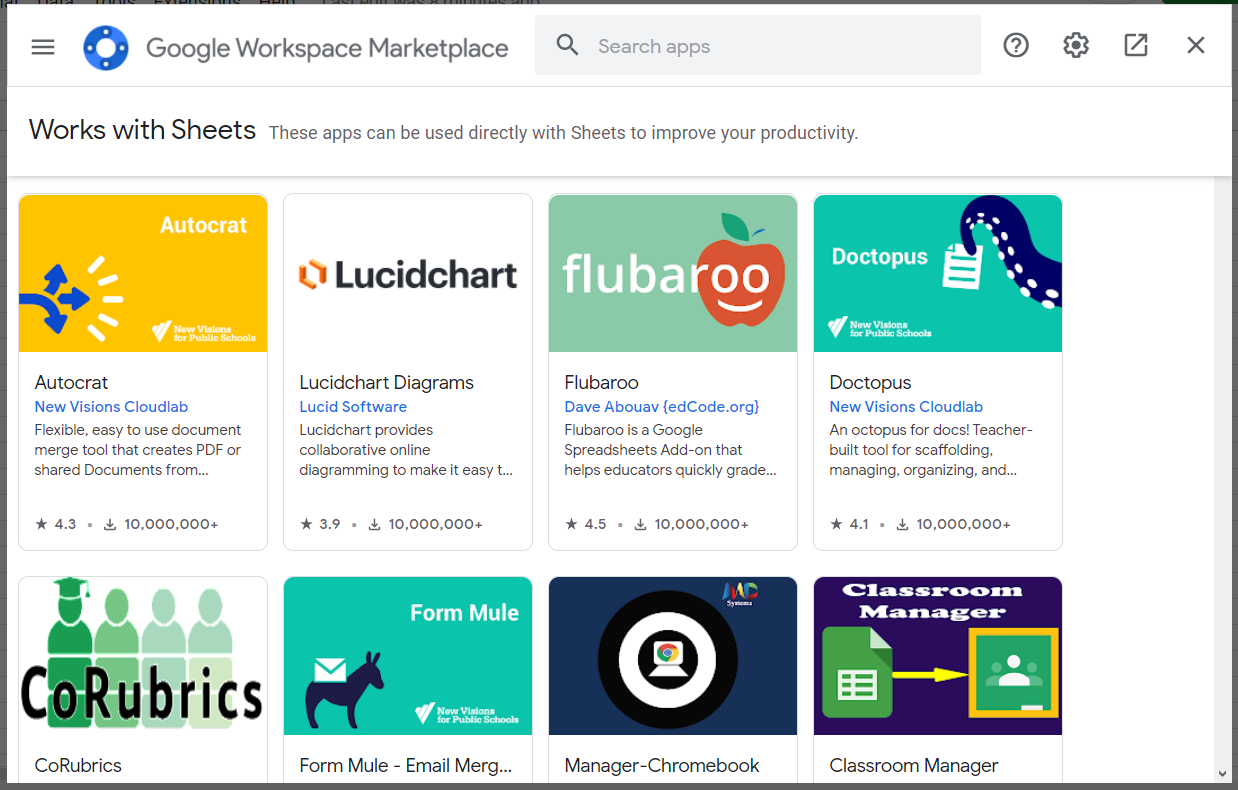Select the Manager-Chromebook title
Image resolution: width=1238 pixels, height=790 pixels.
pyautogui.click(x=662, y=765)
